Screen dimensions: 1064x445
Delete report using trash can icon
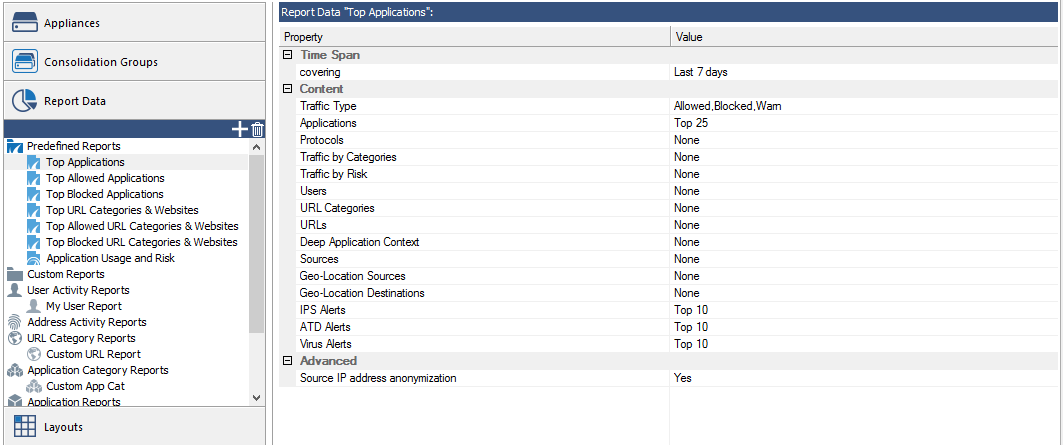click(257, 130)
